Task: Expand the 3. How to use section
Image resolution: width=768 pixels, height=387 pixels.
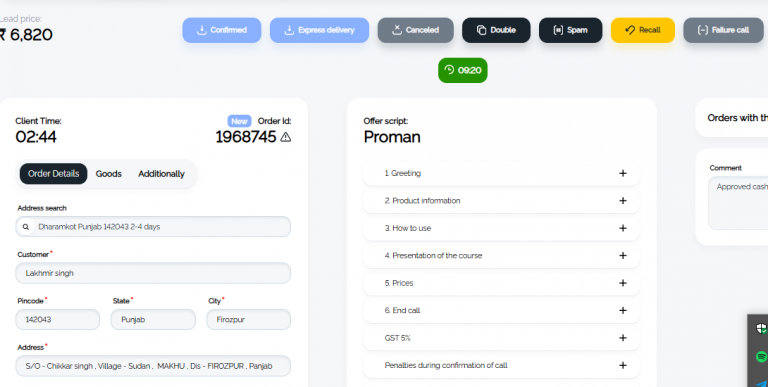Action: 502,228
